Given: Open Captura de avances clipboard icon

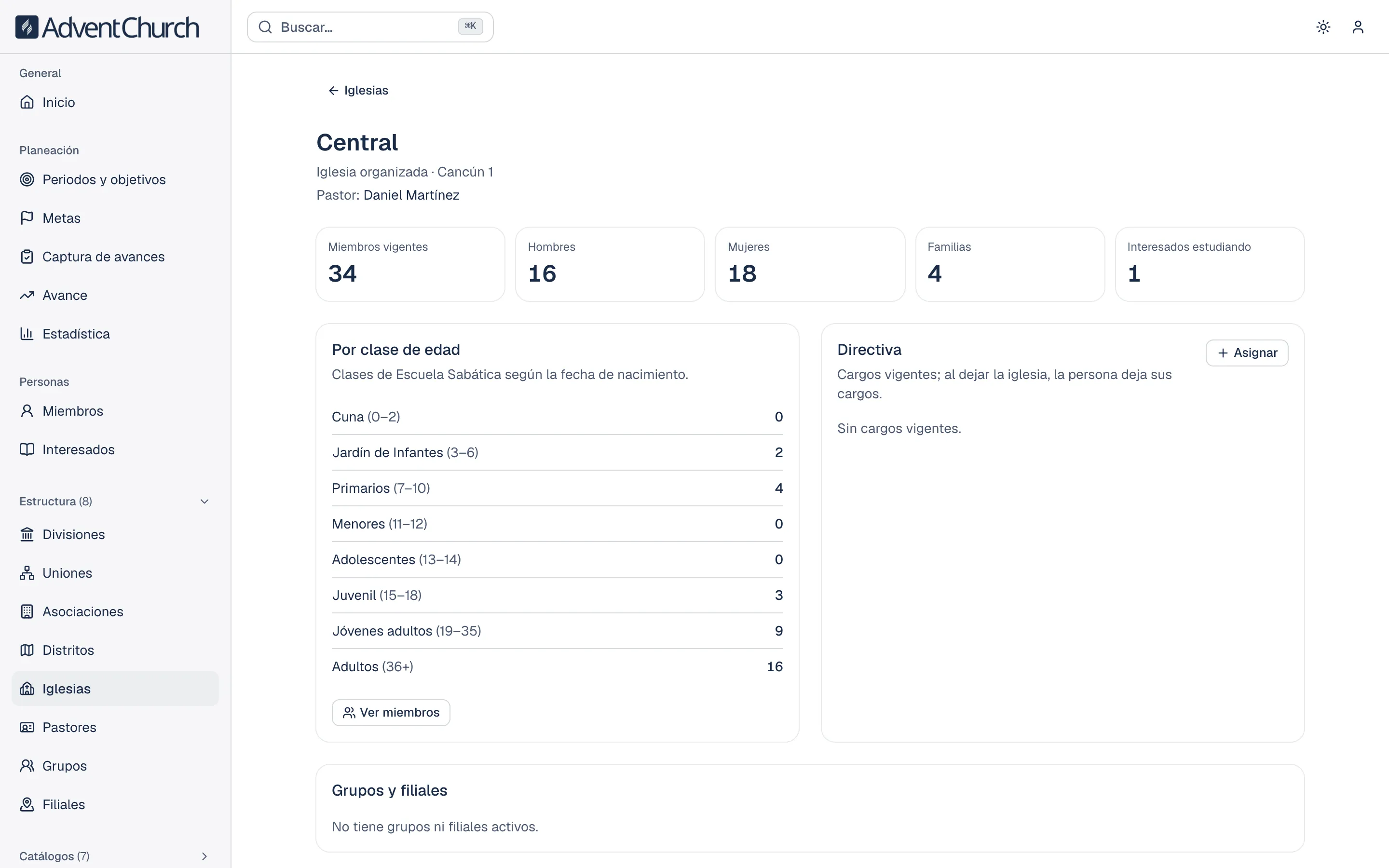Looking at the screenshot, I should pos(27,257).
